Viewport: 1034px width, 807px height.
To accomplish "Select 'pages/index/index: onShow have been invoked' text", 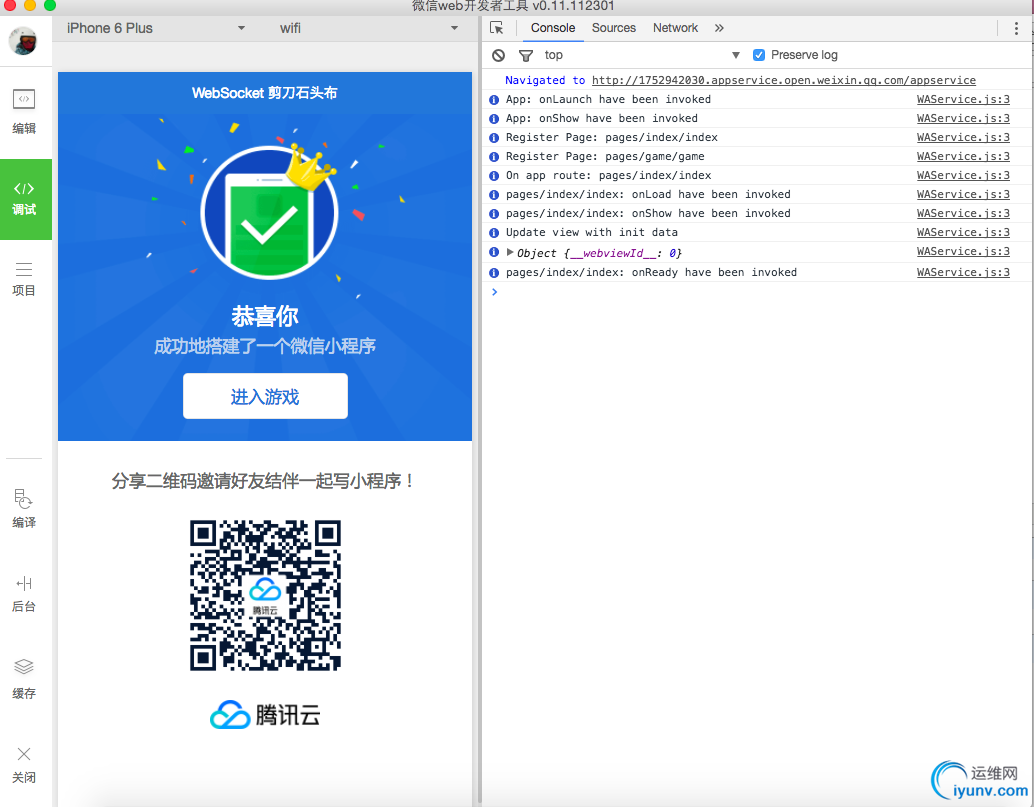I will point(648,214).
